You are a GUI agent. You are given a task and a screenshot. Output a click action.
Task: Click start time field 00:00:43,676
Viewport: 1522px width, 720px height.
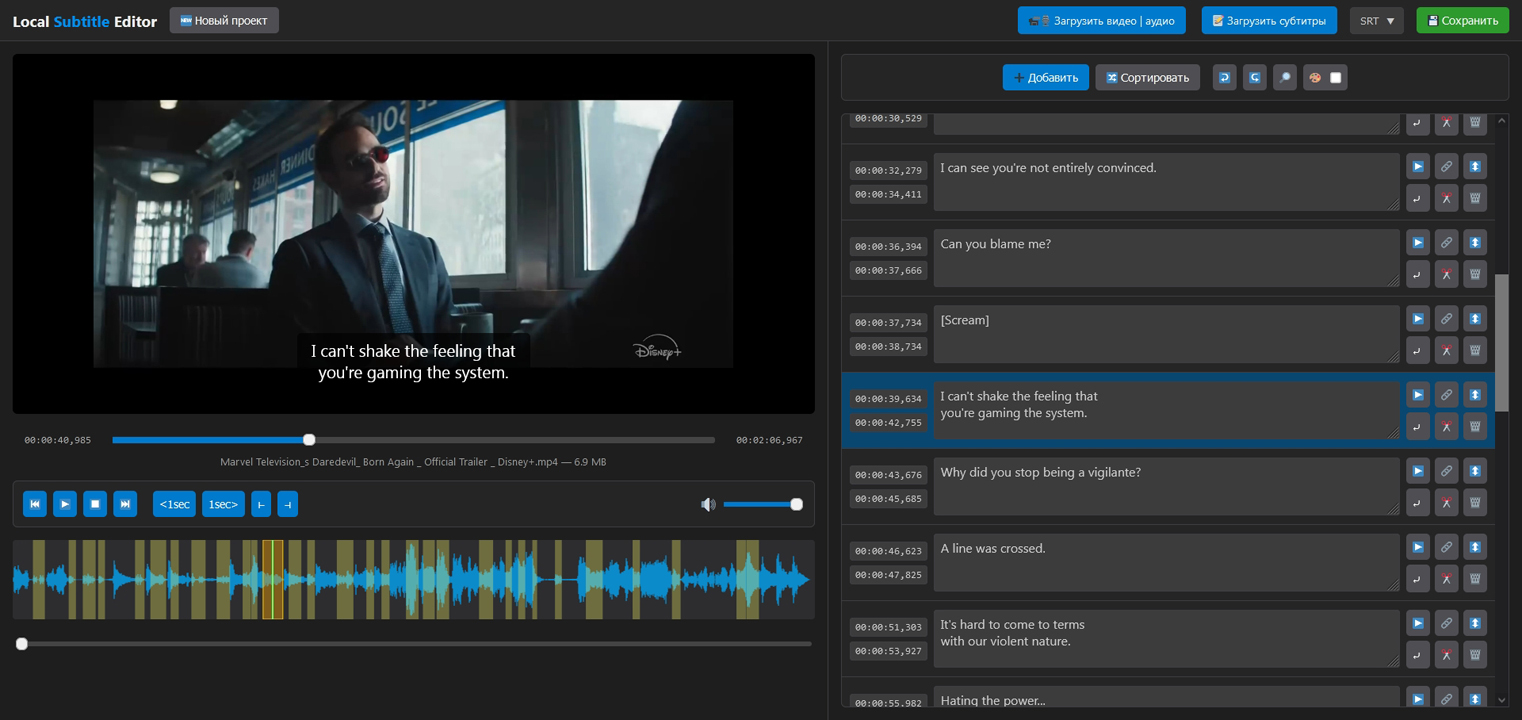pyautogui.click(x=888, y=474)
